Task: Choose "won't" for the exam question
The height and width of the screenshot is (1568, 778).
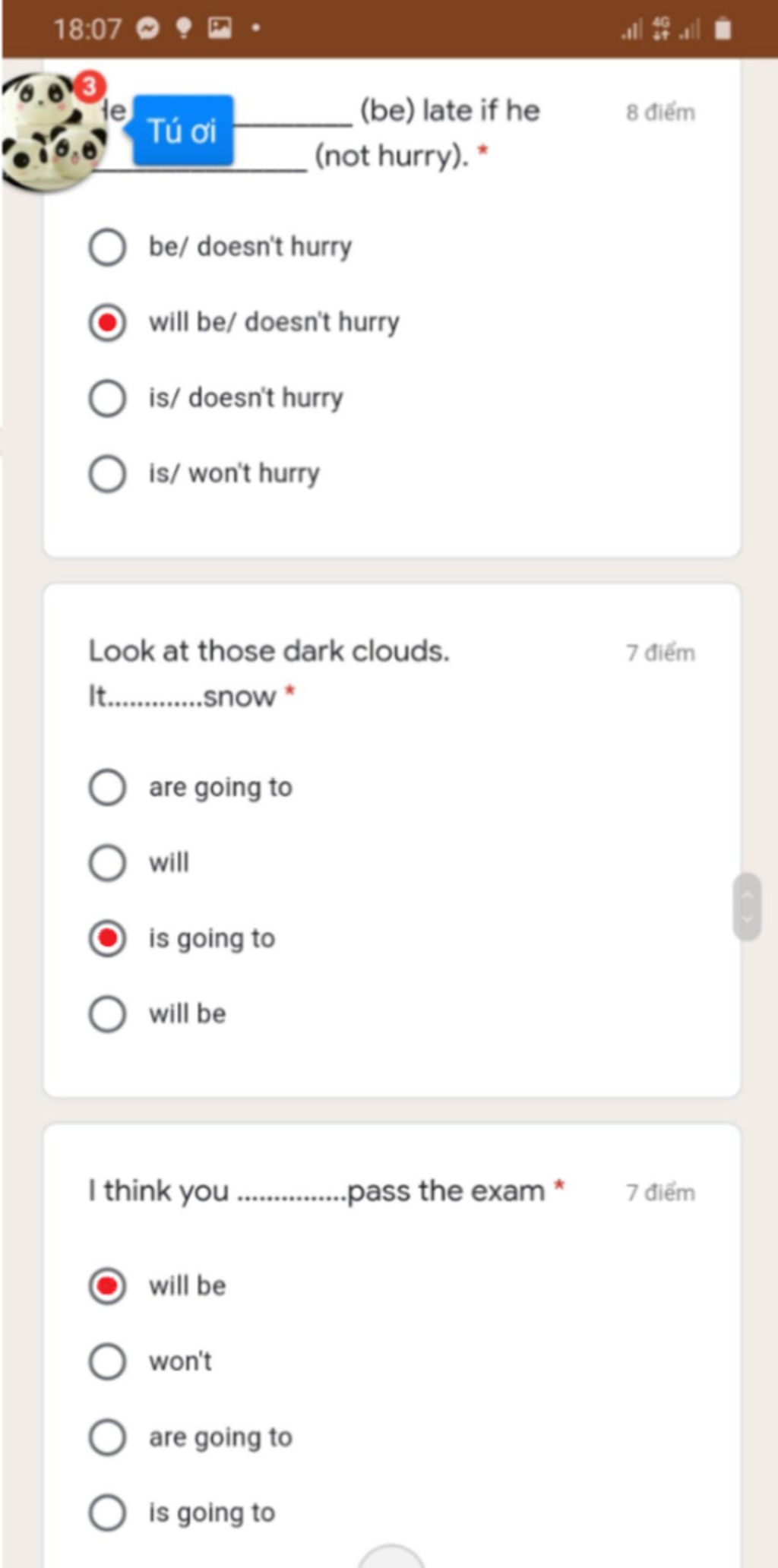Action: click(107, 1361)
